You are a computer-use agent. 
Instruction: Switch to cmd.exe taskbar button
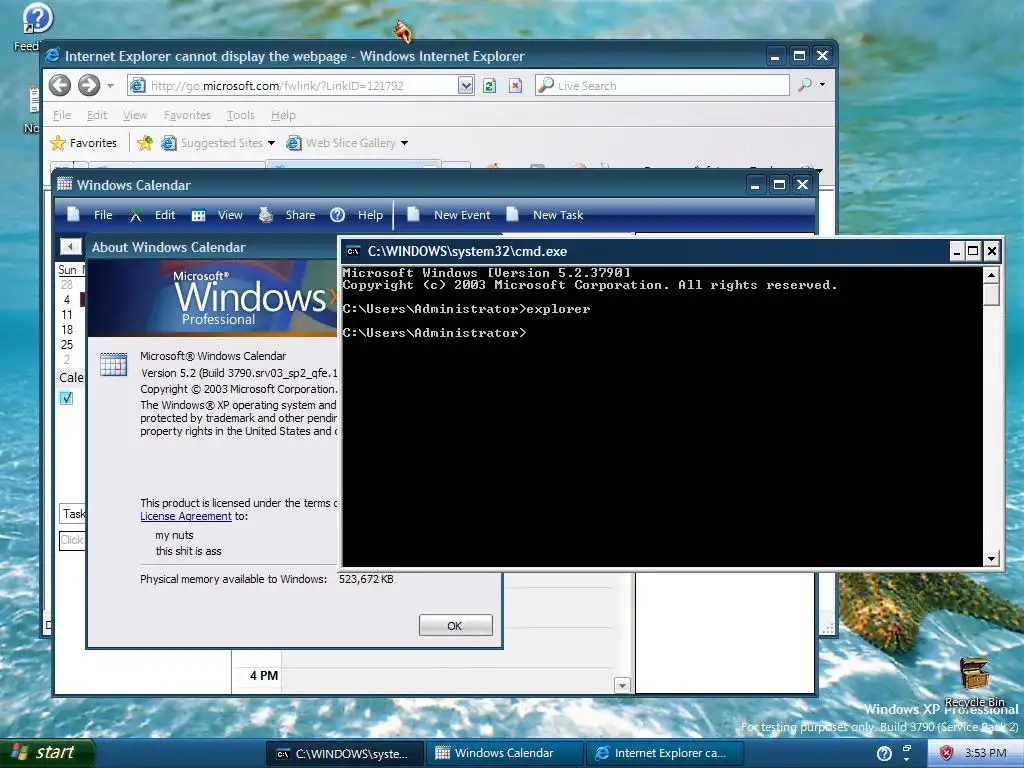tap(344, 754)
